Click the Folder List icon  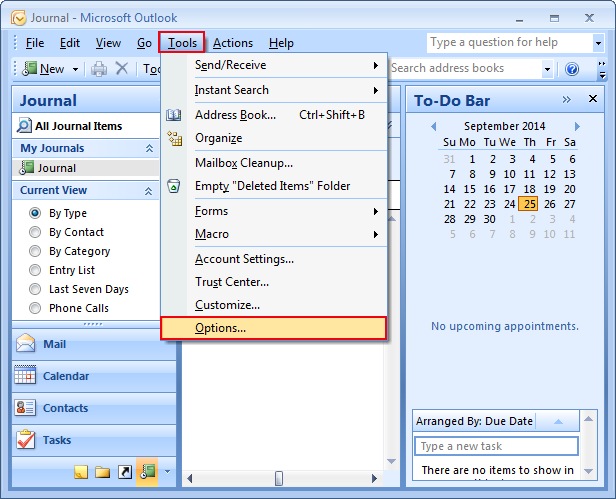(103, 472)
